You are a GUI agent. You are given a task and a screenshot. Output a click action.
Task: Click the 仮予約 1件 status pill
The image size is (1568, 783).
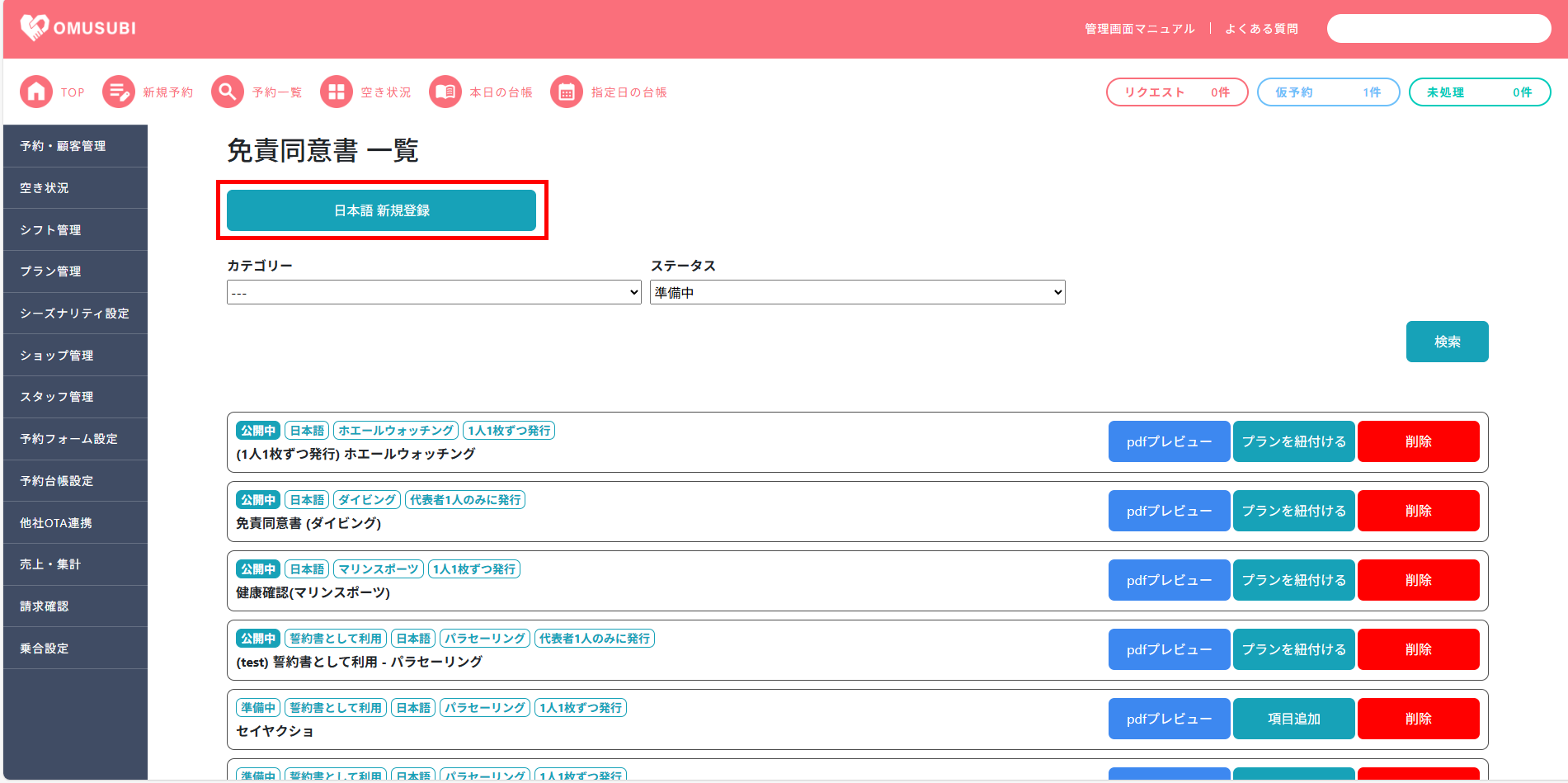[1328, 92]
